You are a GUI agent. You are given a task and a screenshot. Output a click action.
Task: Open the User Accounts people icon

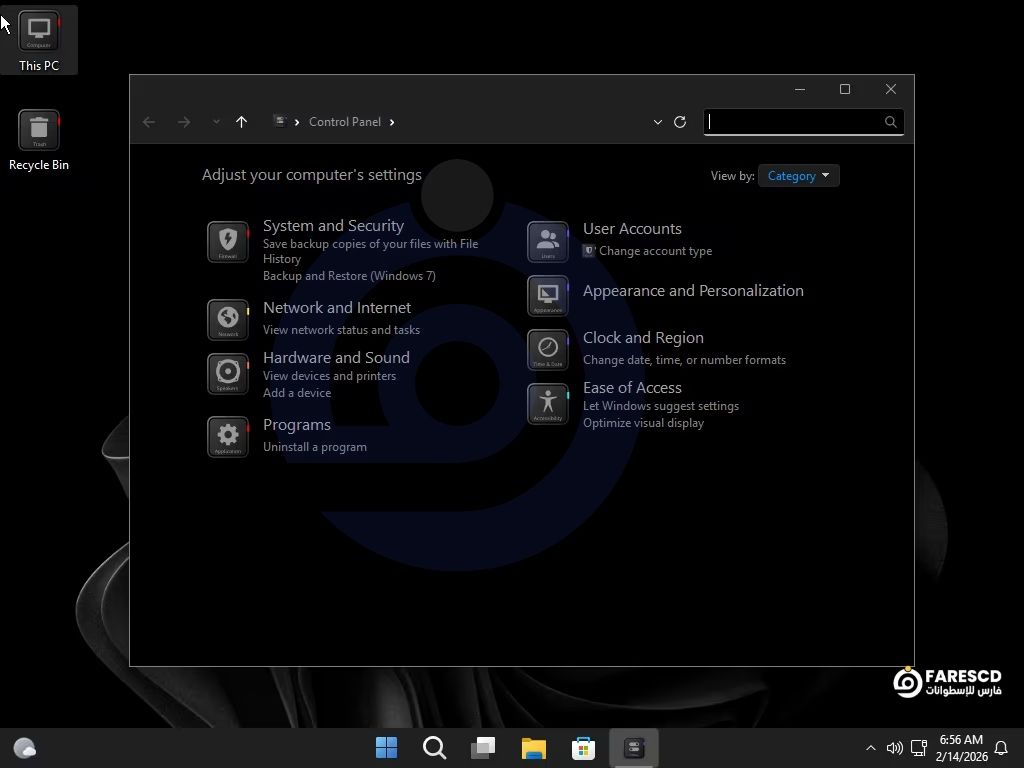click(547, 242)
